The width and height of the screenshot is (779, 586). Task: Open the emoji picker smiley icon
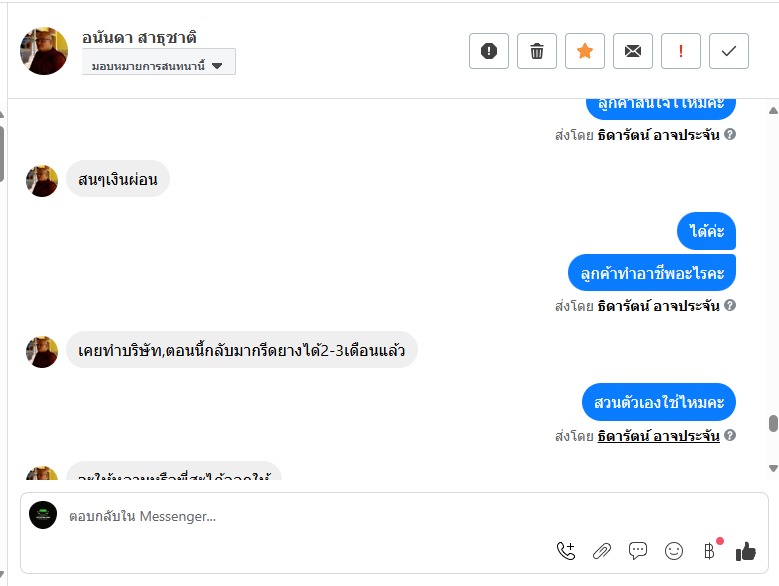click(x=674, y=550)
